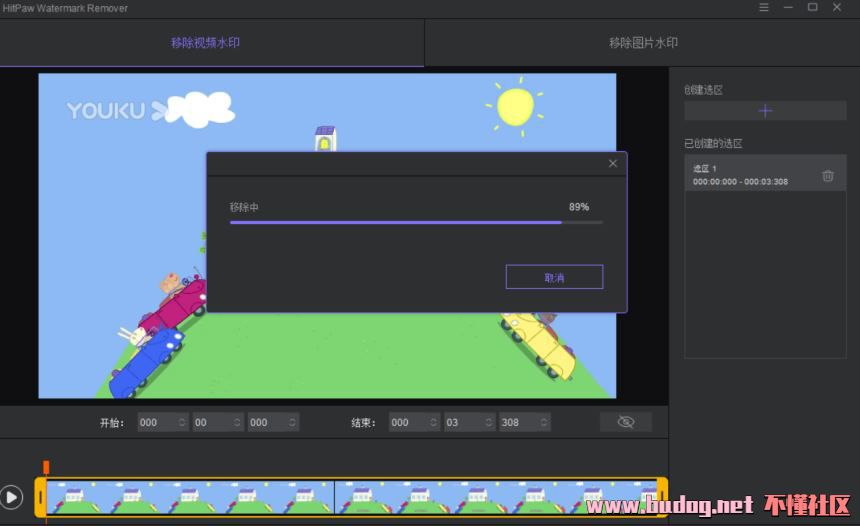Close the removal progress dialog
Image resolution: width=860 pixels, height=526 pixels.
tap(613, 163)
